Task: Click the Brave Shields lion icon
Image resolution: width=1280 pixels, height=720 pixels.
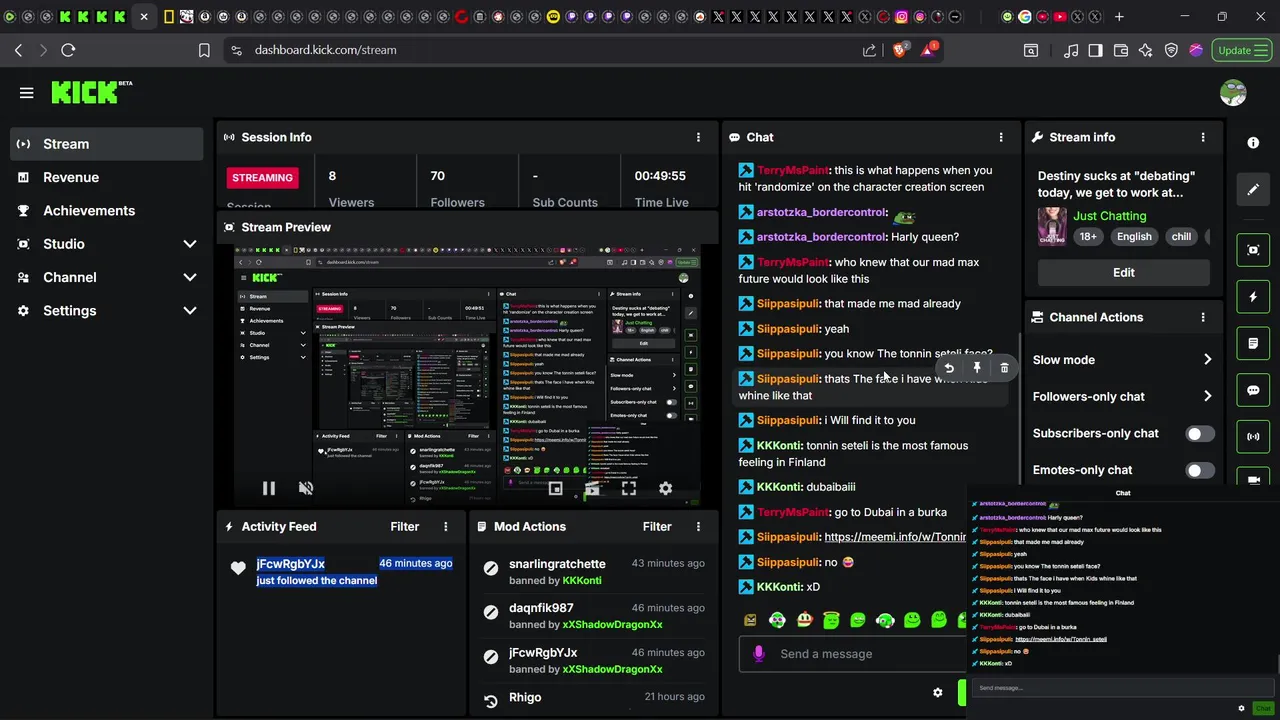Action: pyautogui.click(x=899, y=50)
